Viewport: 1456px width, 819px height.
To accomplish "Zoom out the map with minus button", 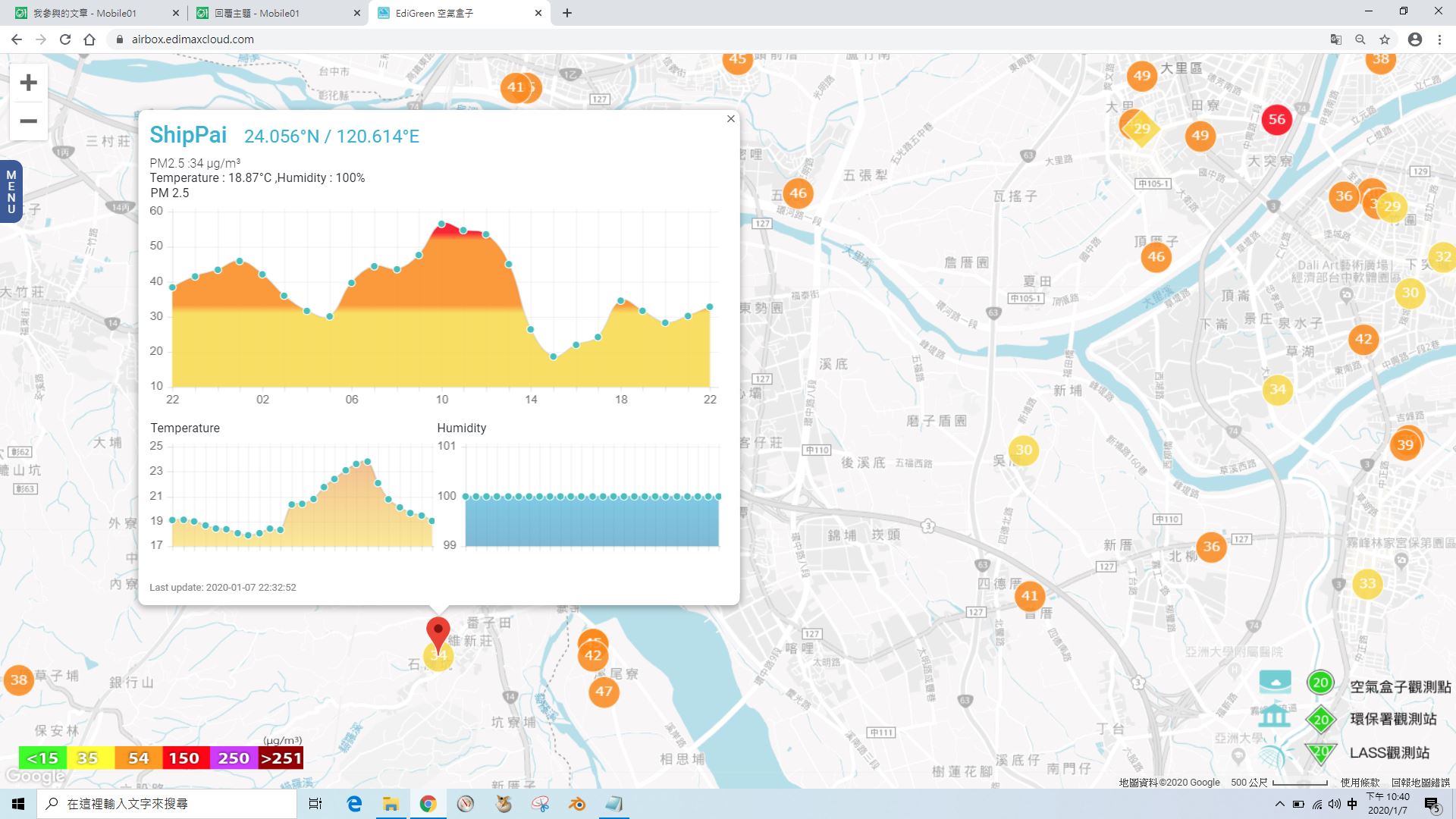I will (x=28, y=121).
